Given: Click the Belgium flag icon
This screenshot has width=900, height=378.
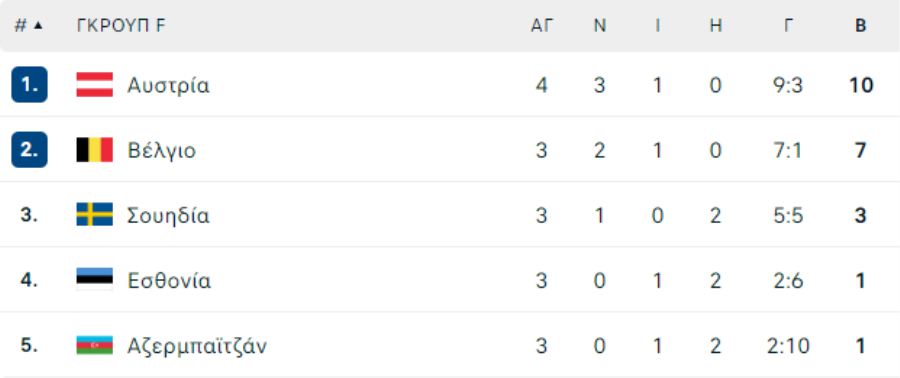Looking at the screenshot, I should 95,150.
